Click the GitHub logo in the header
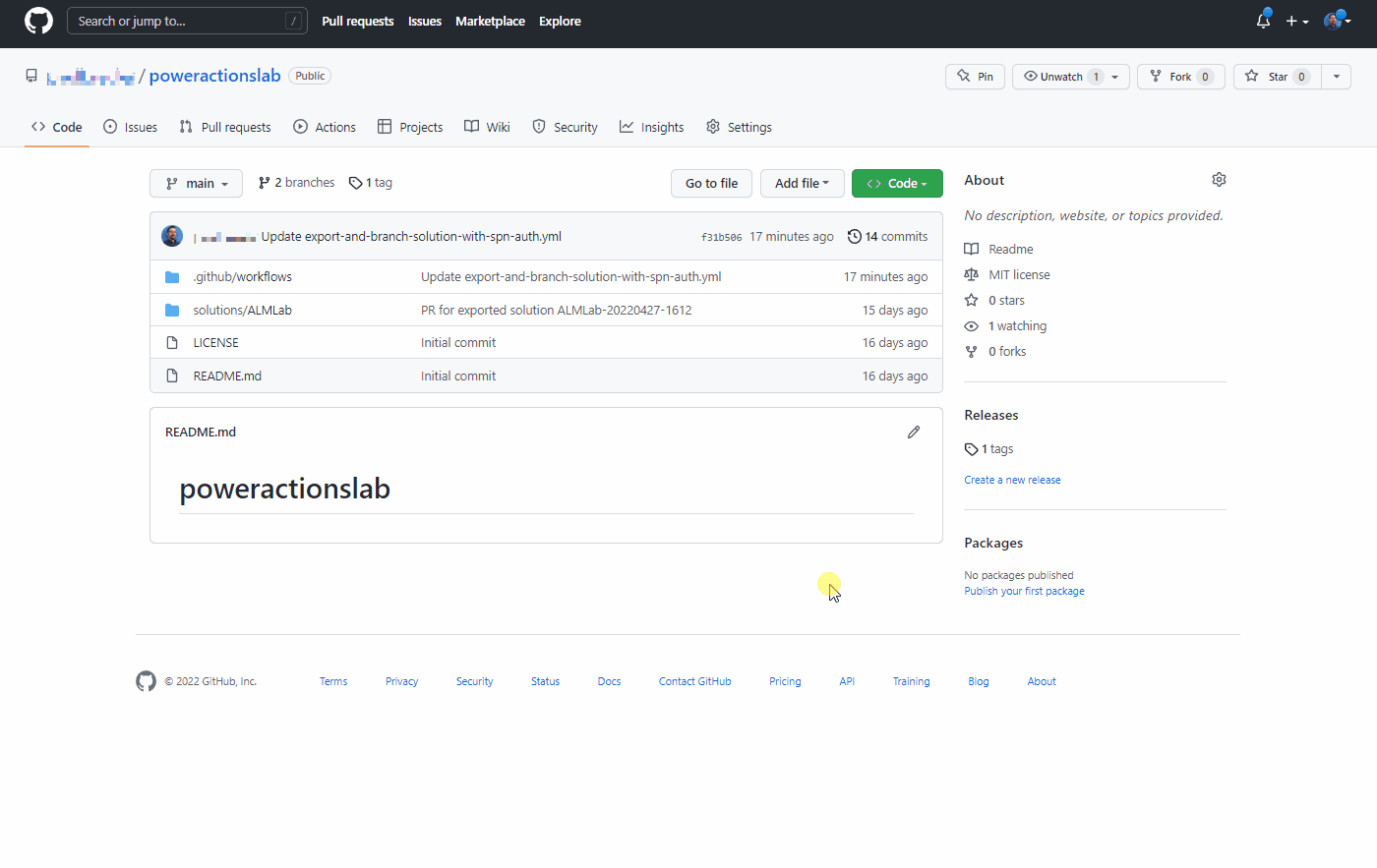 point(37,20)
